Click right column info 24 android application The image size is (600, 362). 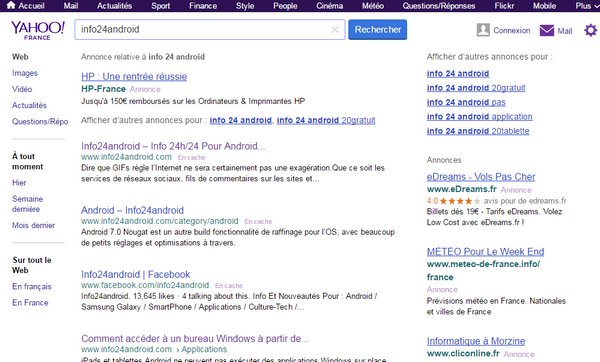pos(479,116)
